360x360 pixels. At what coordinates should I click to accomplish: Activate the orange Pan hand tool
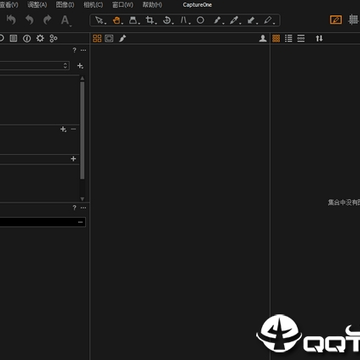click(x=117, y=20)
